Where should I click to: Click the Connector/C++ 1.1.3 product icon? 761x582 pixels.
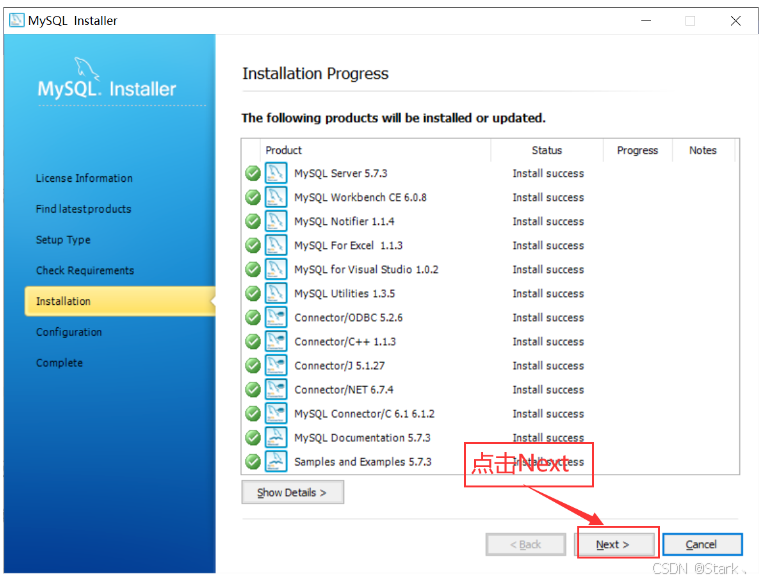pyautogui.click(x=276, y=341)
